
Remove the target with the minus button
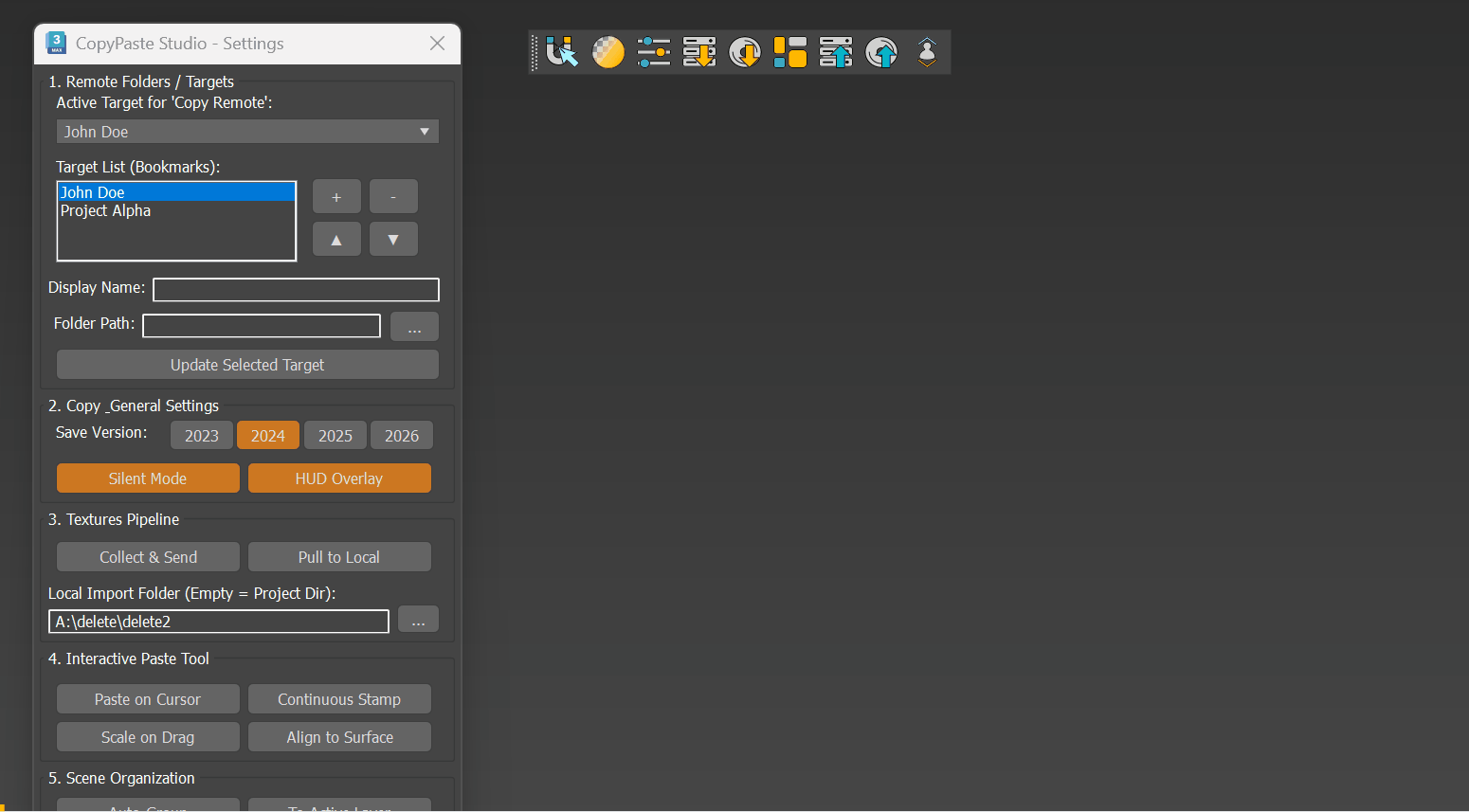[393, 197]
